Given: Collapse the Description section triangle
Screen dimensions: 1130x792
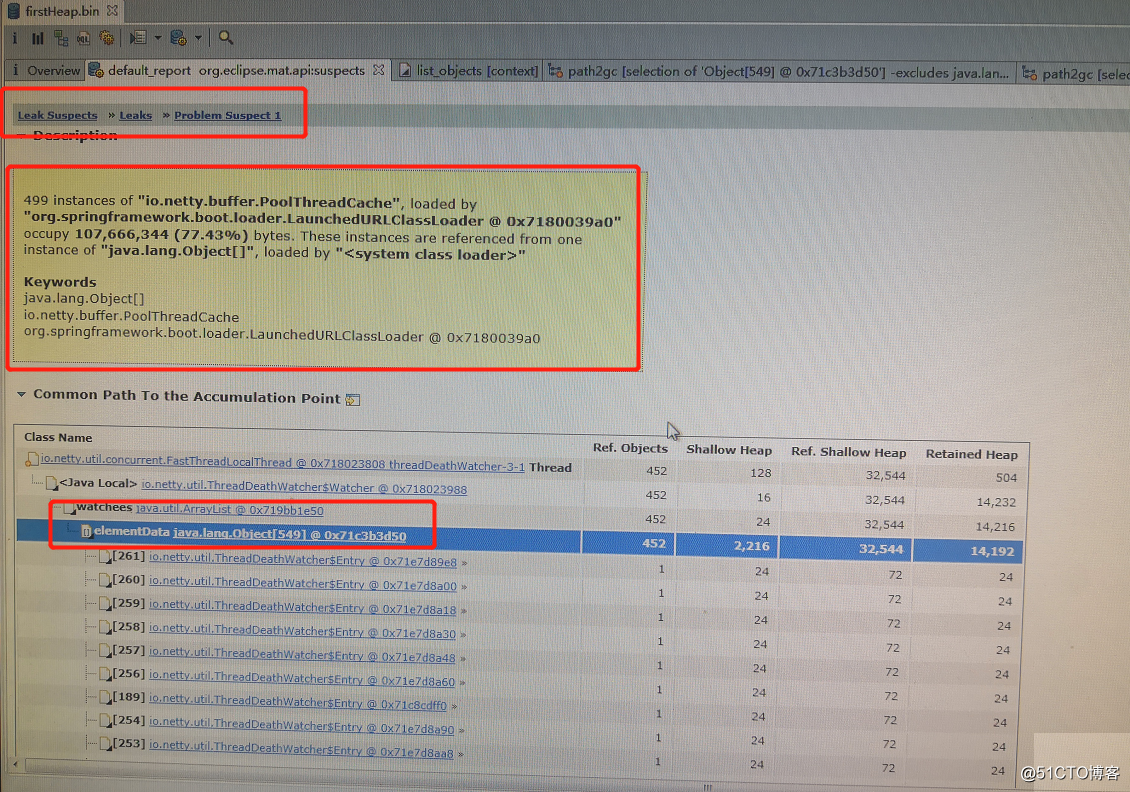Looking at the screenshot, I should [22, 135].
